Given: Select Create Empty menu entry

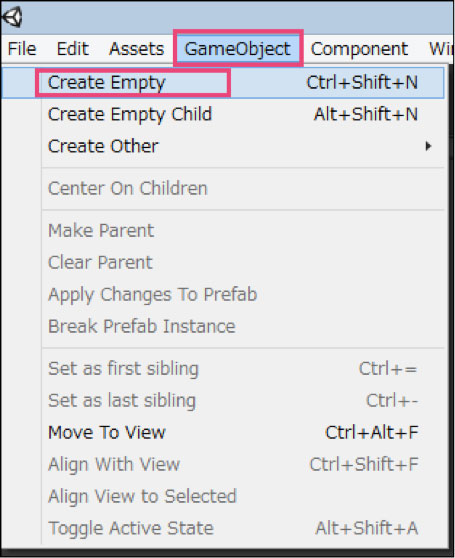Looking at the screenshot, I should click(223, 83).
